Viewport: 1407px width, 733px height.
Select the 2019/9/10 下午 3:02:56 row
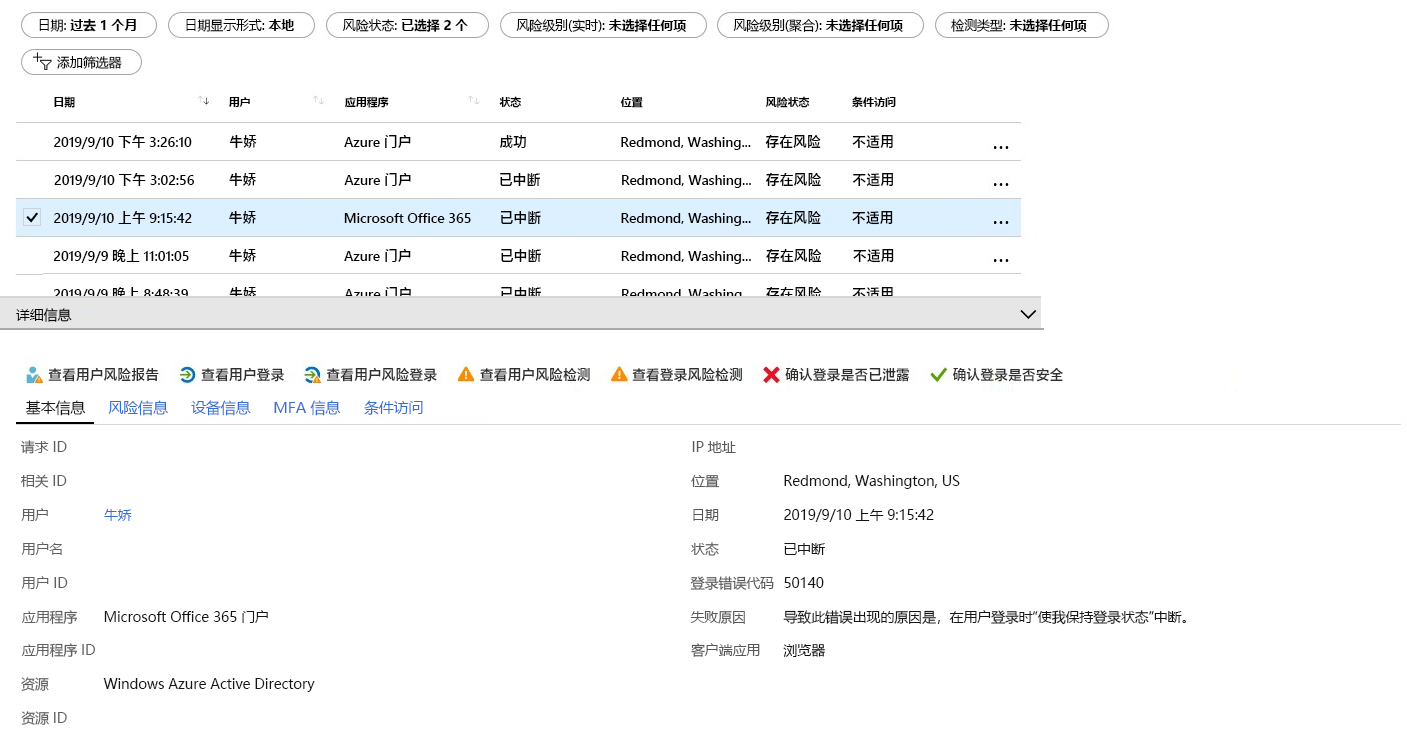pos(518,180)
